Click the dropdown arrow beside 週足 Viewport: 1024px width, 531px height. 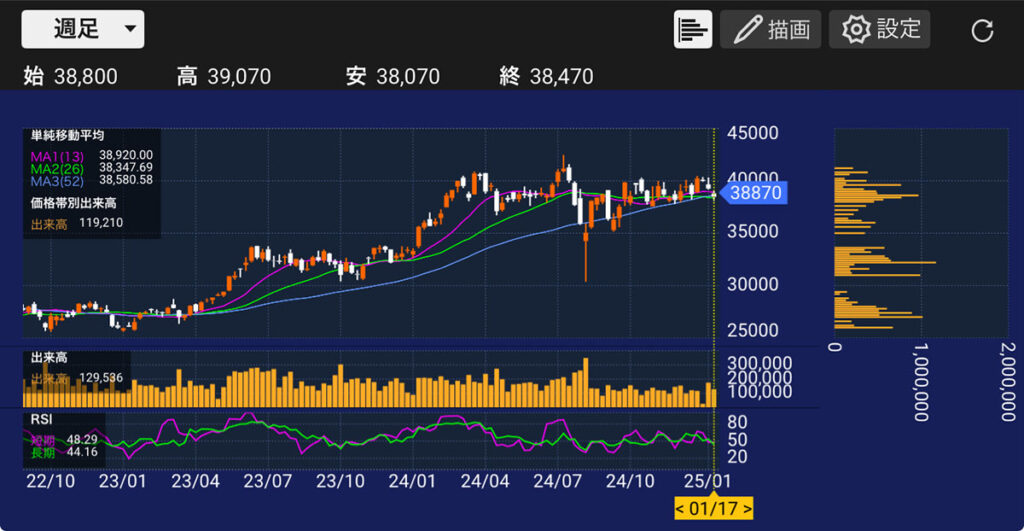tap(131, 29)
